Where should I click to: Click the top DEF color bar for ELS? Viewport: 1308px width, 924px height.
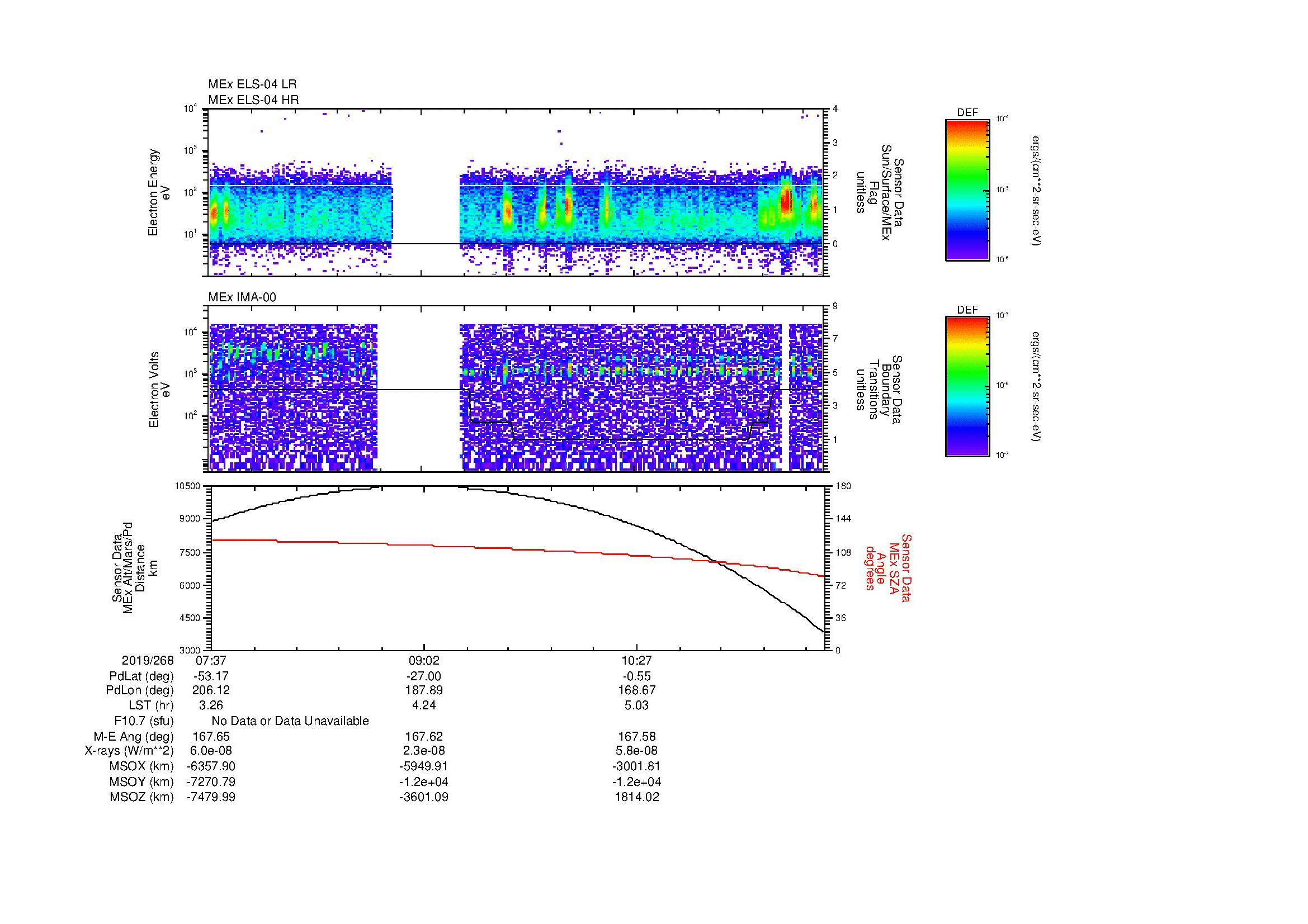coord(967,189)
